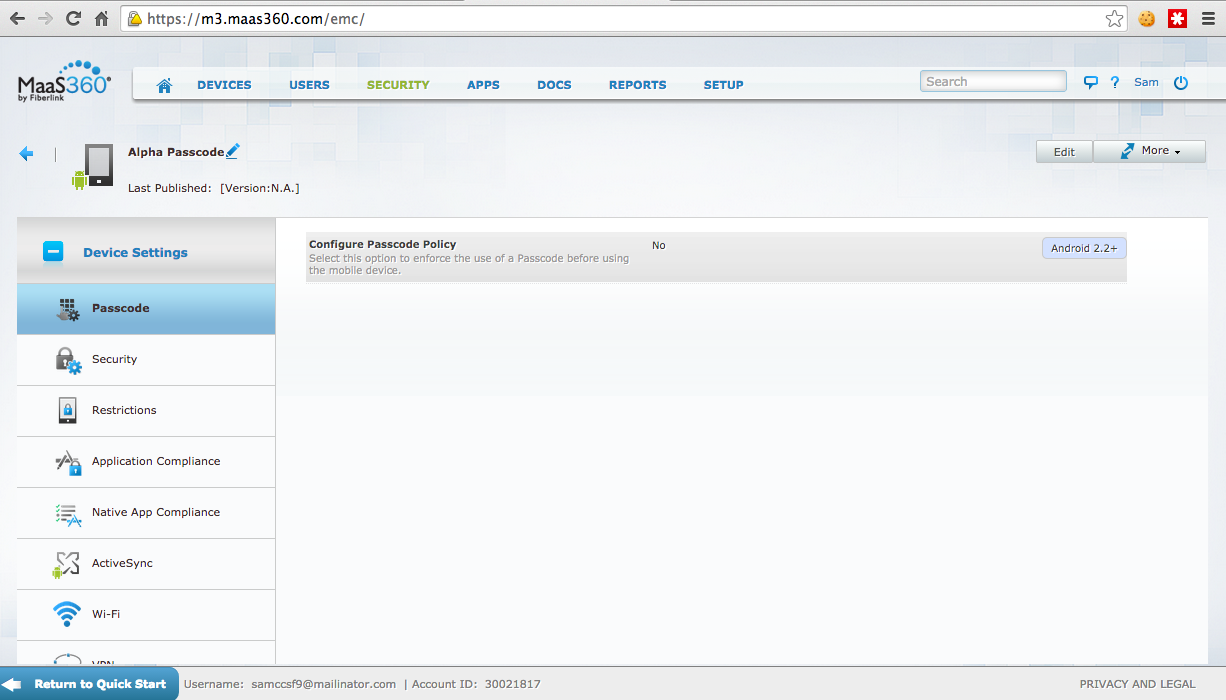Select Passcode in the sidebar
This screenshot has width=1226, height=700.
(146, 309)
